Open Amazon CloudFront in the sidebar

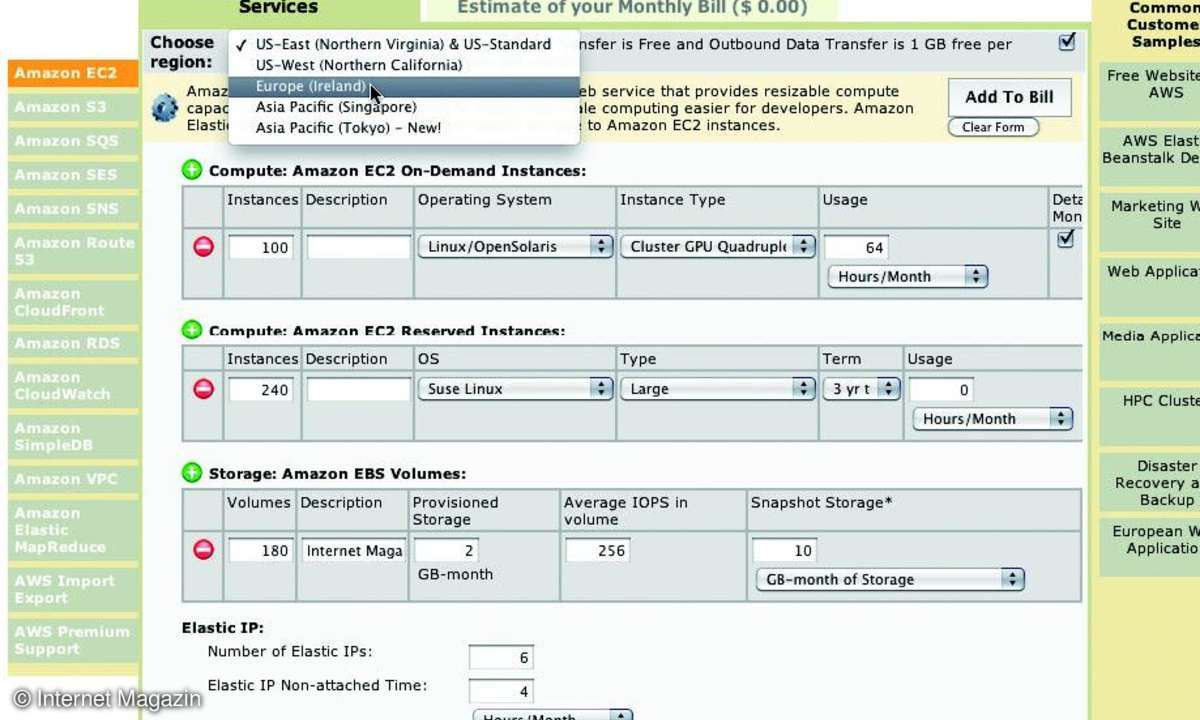click(x=73, y=302)
